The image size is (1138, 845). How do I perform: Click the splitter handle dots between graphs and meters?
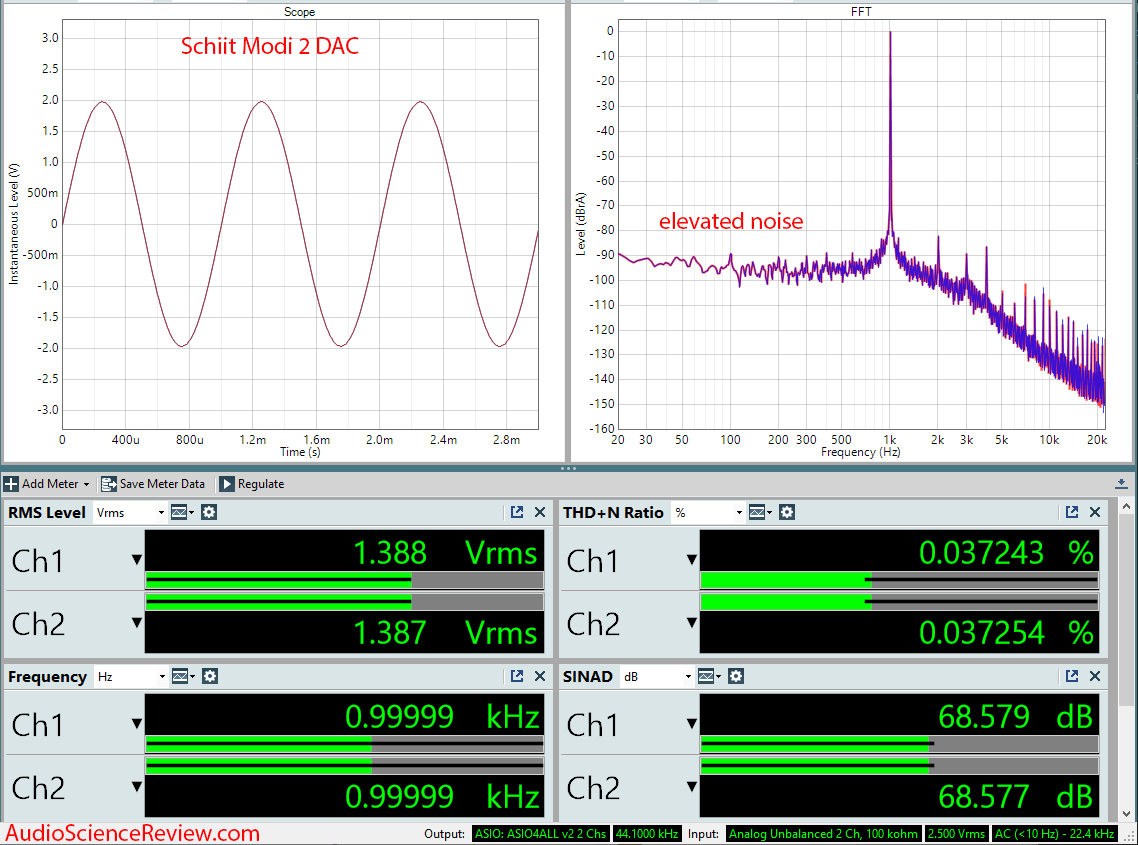point(568,468)
